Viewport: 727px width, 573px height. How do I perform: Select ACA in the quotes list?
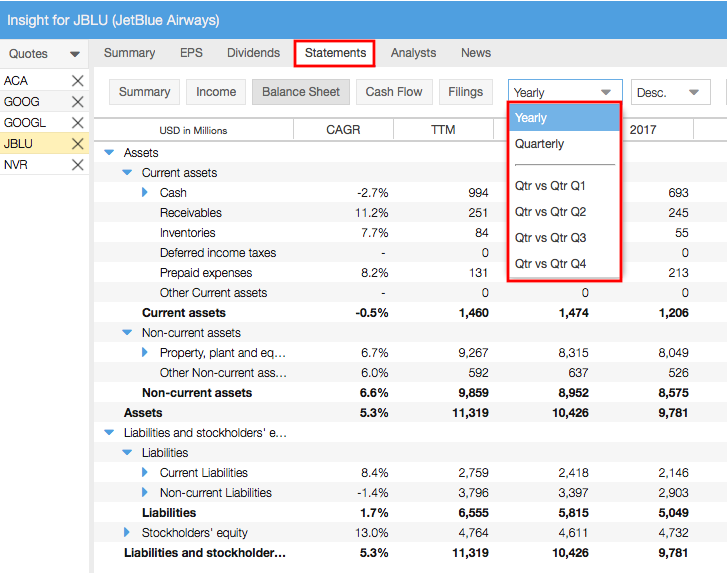click(x=16, y=81)
